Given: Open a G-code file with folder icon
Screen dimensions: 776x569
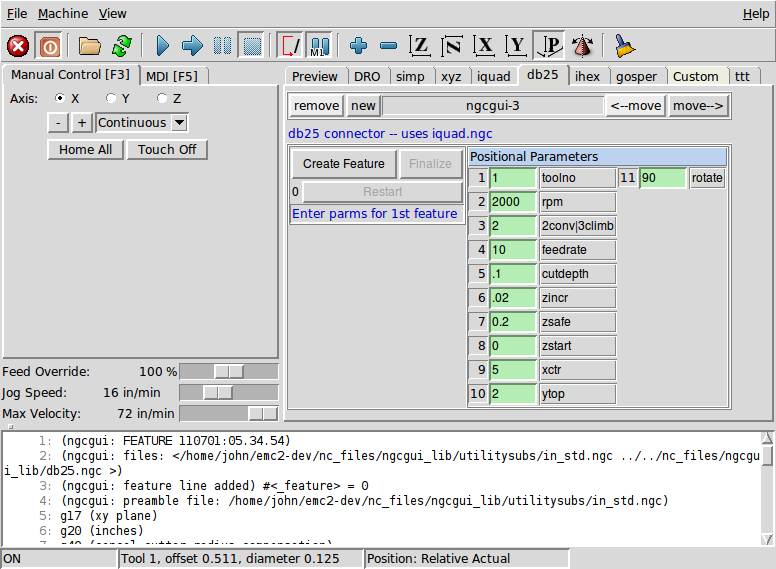Looking at the screenshot, I should click(90, 46).
